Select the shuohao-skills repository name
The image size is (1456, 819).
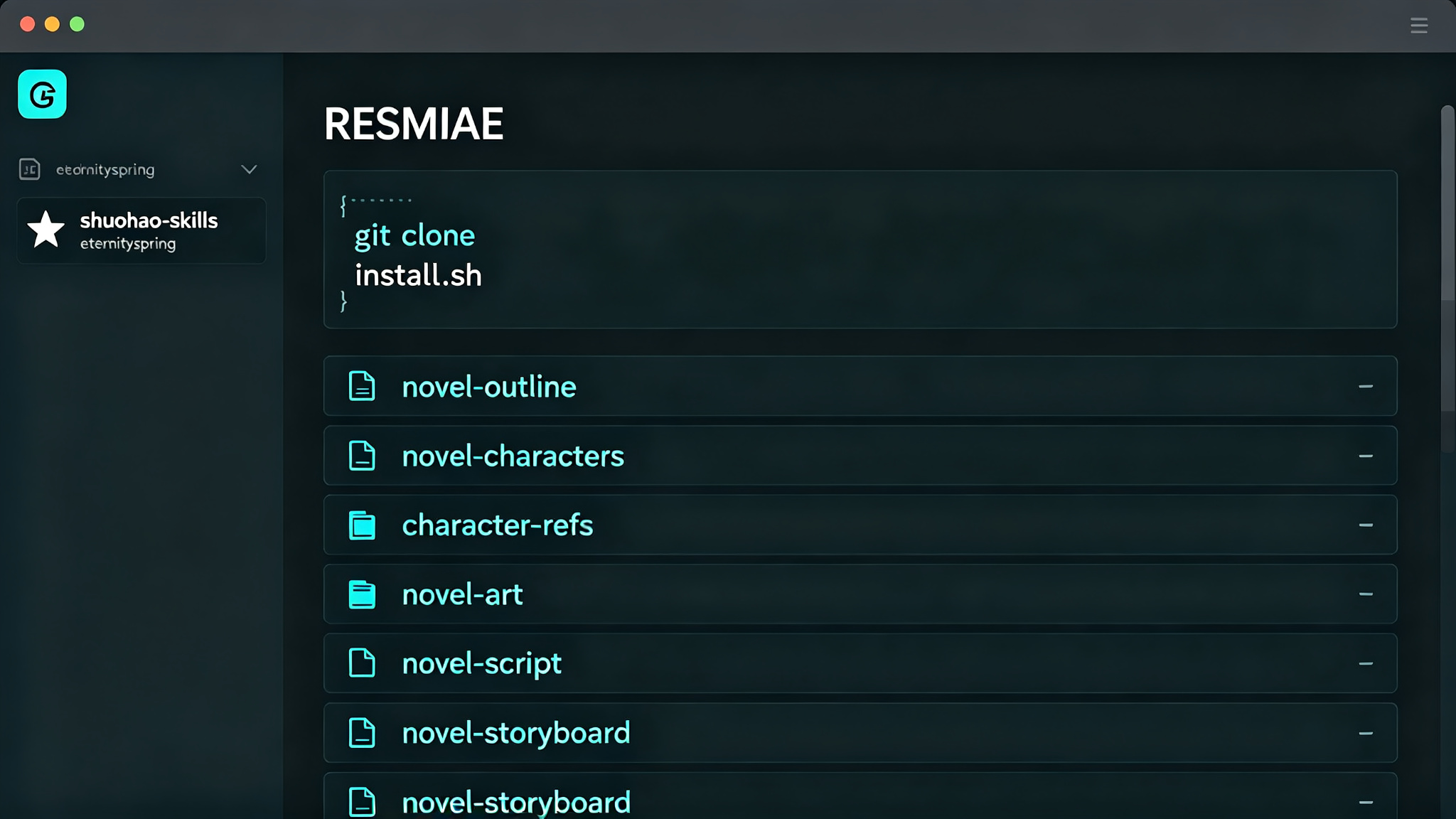tap(149, 220)
